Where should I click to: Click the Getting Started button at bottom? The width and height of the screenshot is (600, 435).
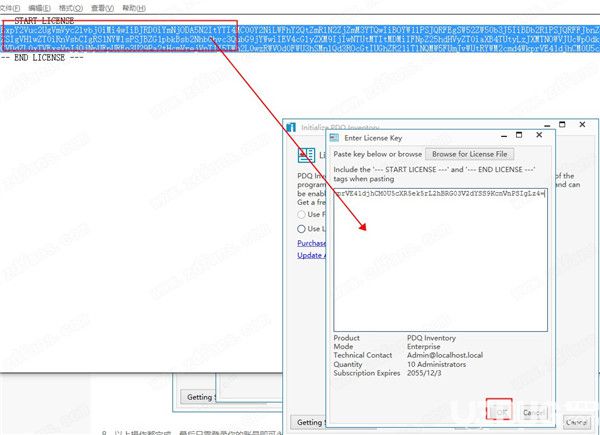click(308, 422)
